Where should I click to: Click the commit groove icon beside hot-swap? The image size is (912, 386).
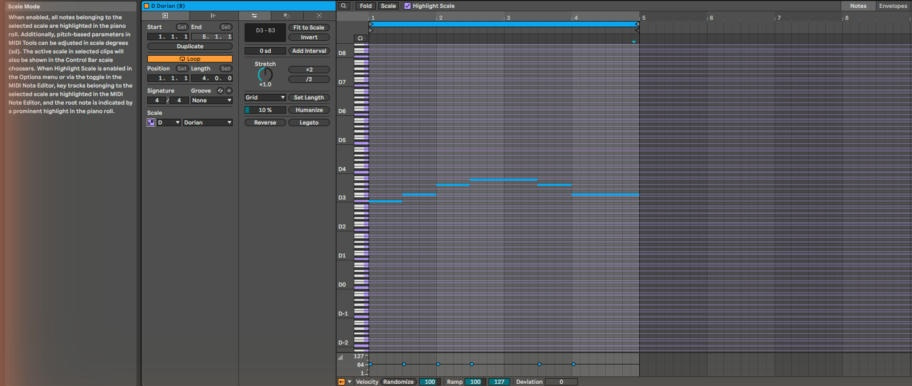(x=229, y=91)
